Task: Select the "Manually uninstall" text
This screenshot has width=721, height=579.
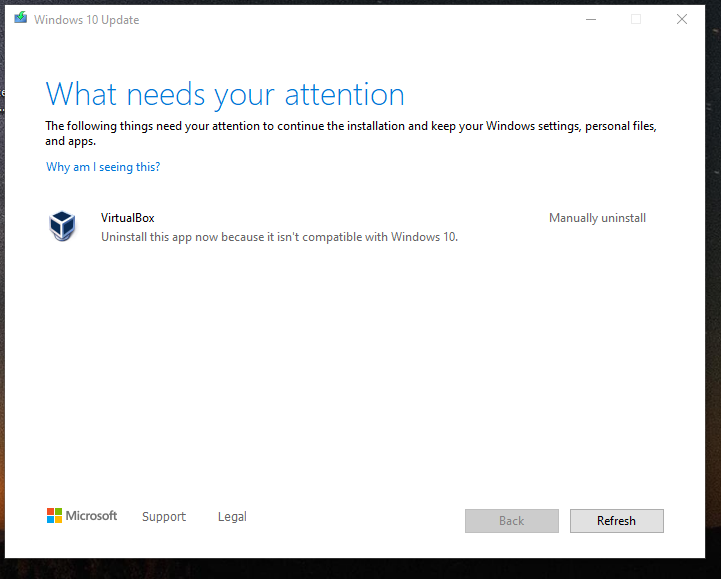Action: pyautogui.click(x=597, y=218)
